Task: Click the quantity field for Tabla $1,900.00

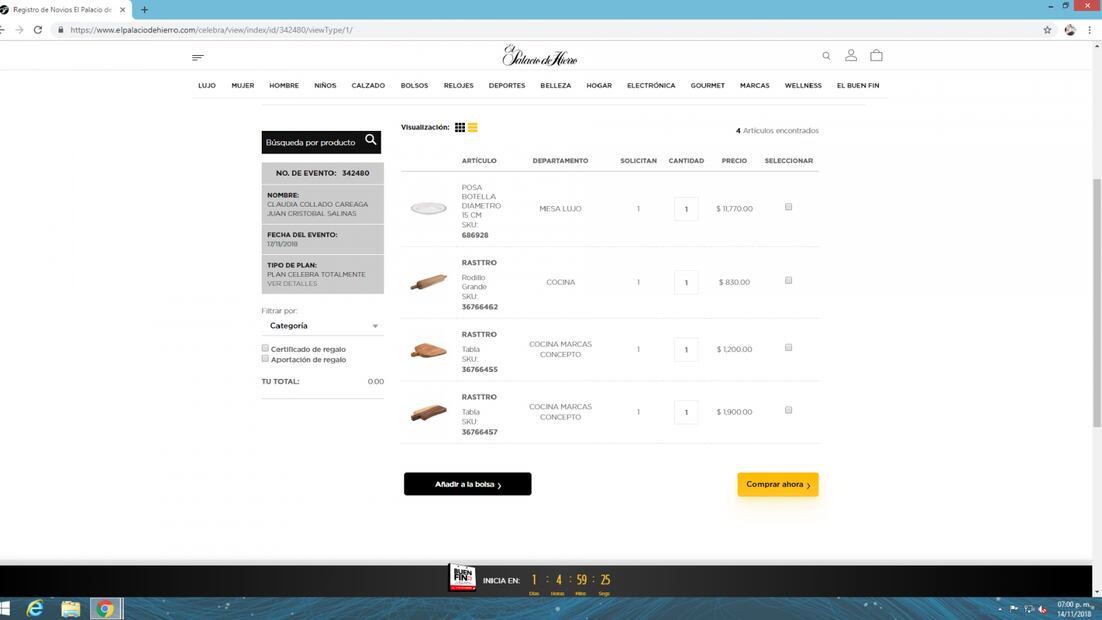Action: (686, 412)
